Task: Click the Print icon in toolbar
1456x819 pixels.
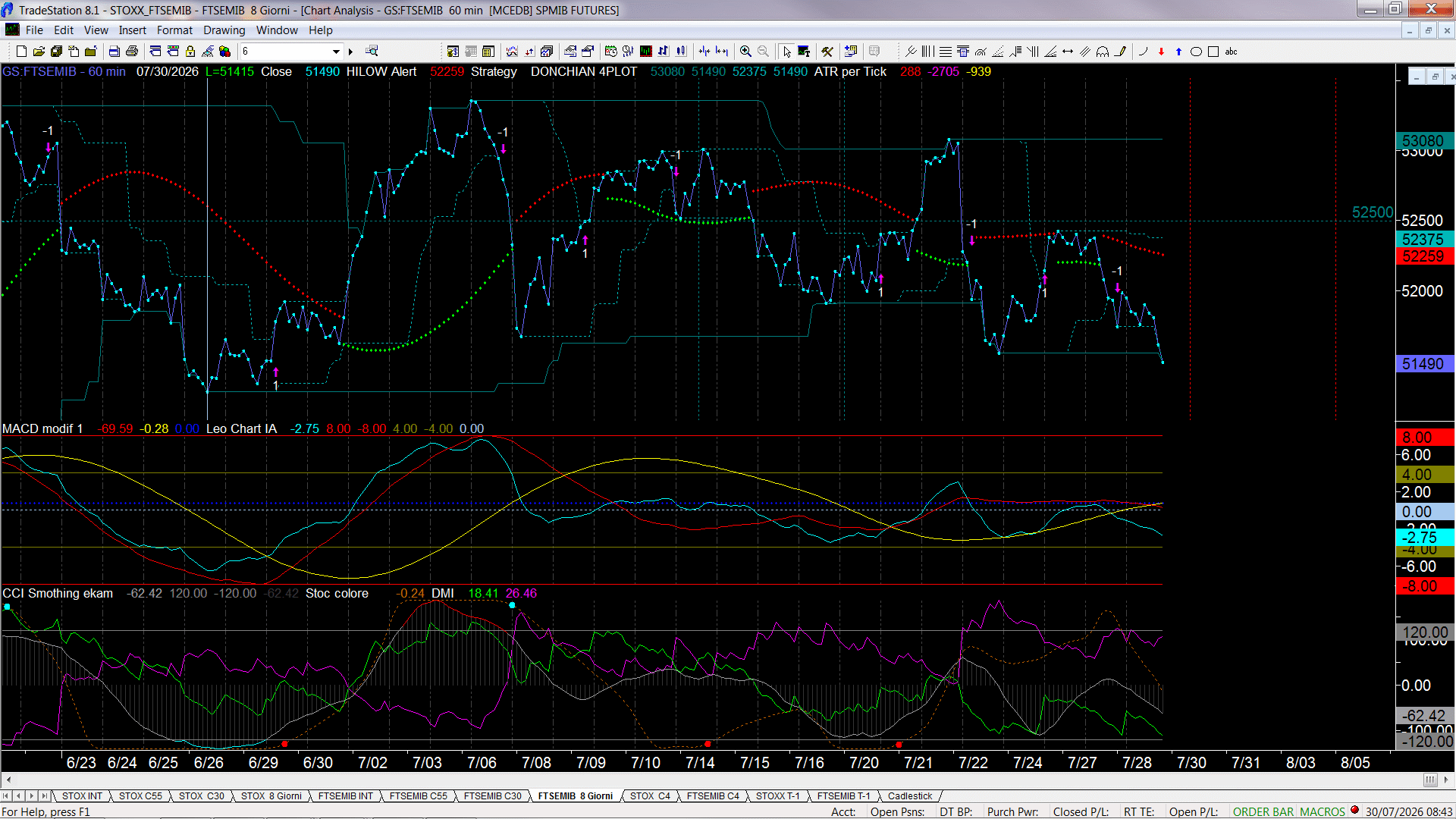Action: 132,52
